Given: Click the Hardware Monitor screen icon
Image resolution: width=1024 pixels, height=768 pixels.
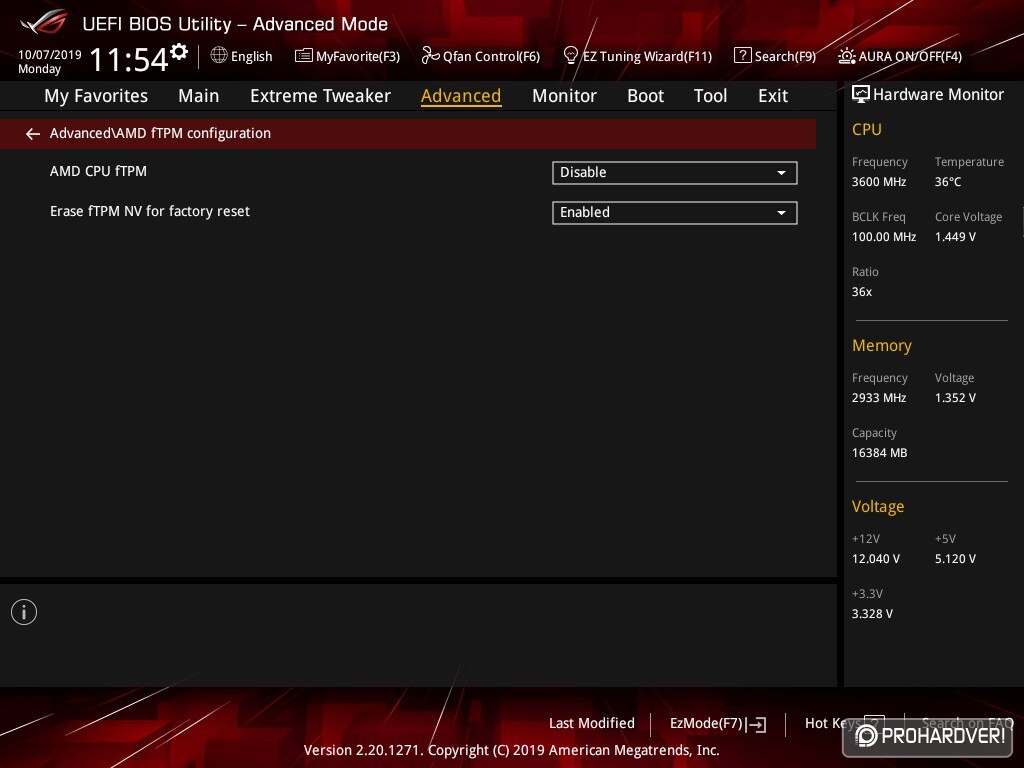Looking at the screenshot, I should [861, 95].
